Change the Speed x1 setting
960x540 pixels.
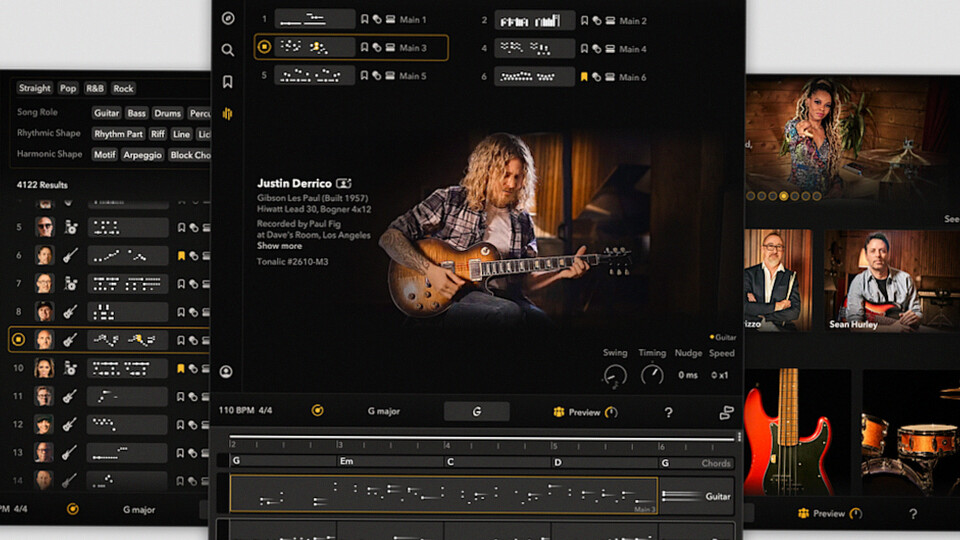720,375
